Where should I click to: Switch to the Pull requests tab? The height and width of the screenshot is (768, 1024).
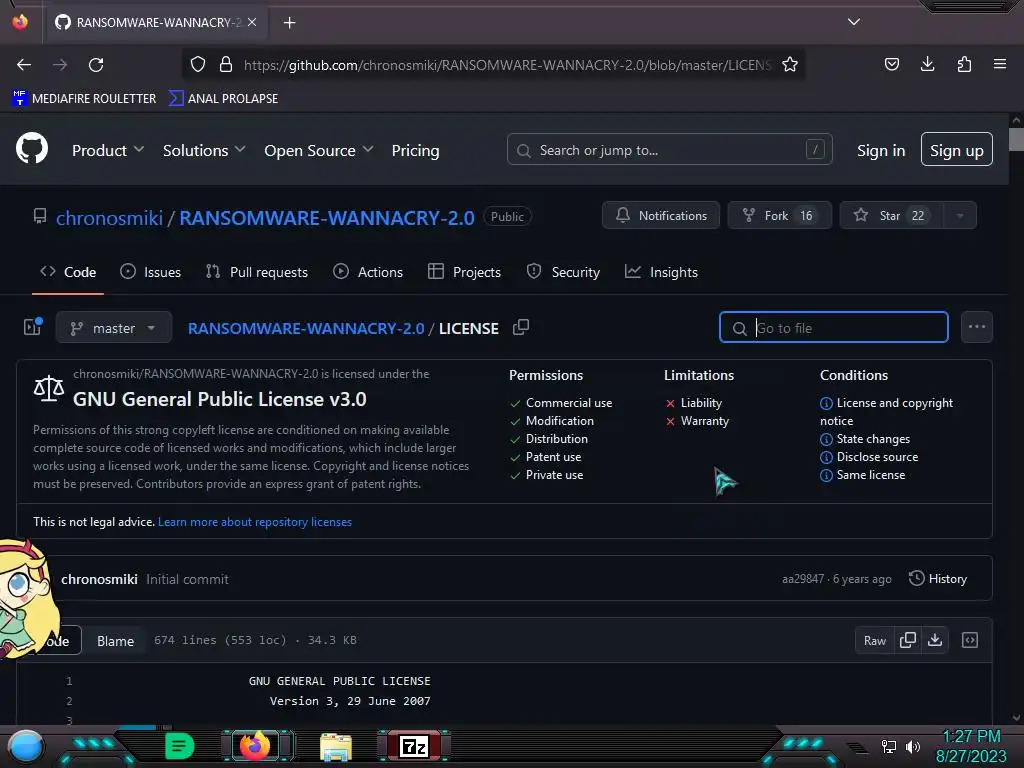[257, 272]
